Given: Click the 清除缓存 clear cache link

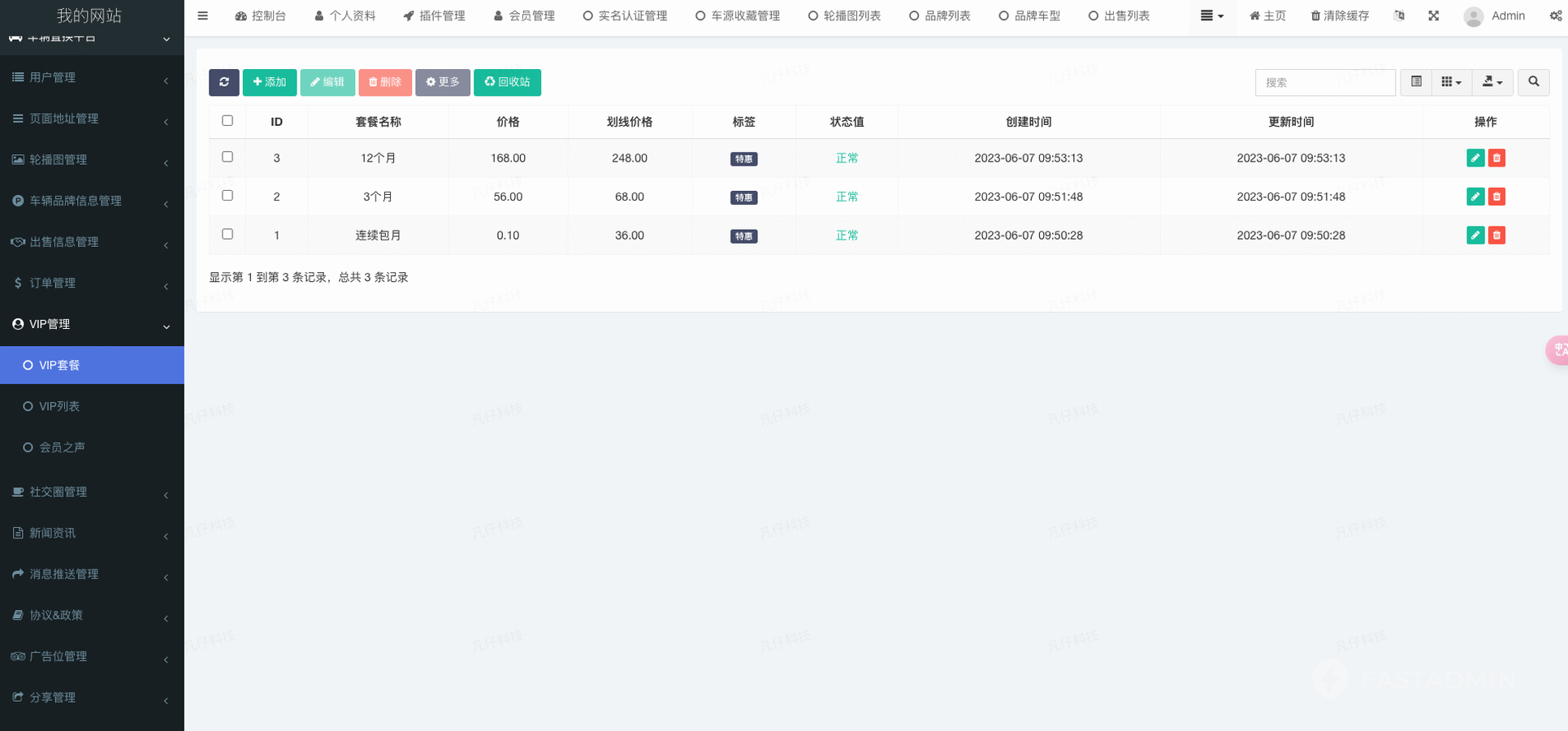Looking at the screenshot, I should pyautogui.click(x=1340, y=16).
